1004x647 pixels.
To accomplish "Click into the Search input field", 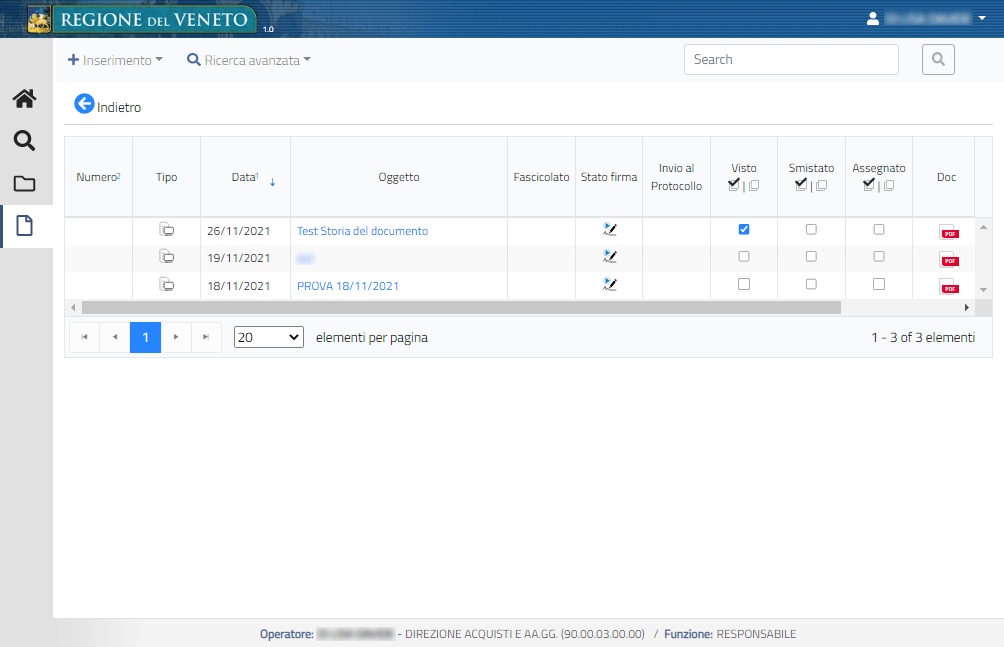I will pos(791,60).
